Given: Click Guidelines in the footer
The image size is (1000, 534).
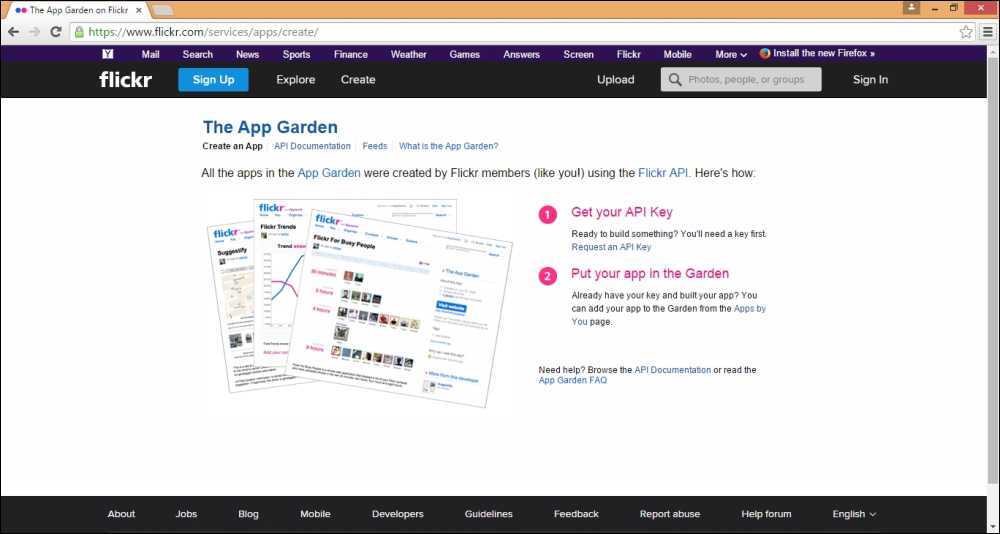Looking at the screenshot, I should [489, 514].
